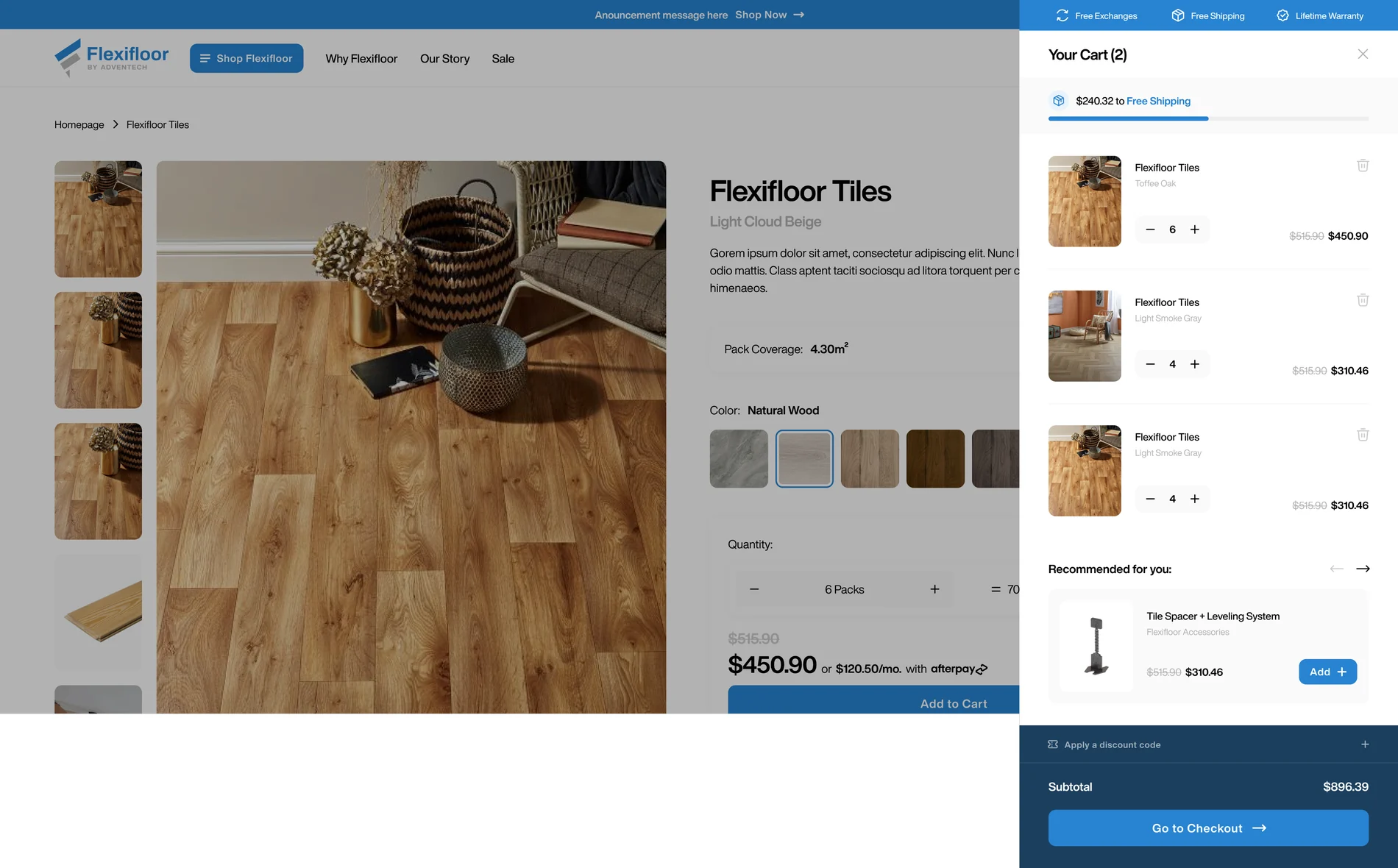The image size is (1398, 868).
Task: Select the first gallery thumbnail
Action: (98, 219)
